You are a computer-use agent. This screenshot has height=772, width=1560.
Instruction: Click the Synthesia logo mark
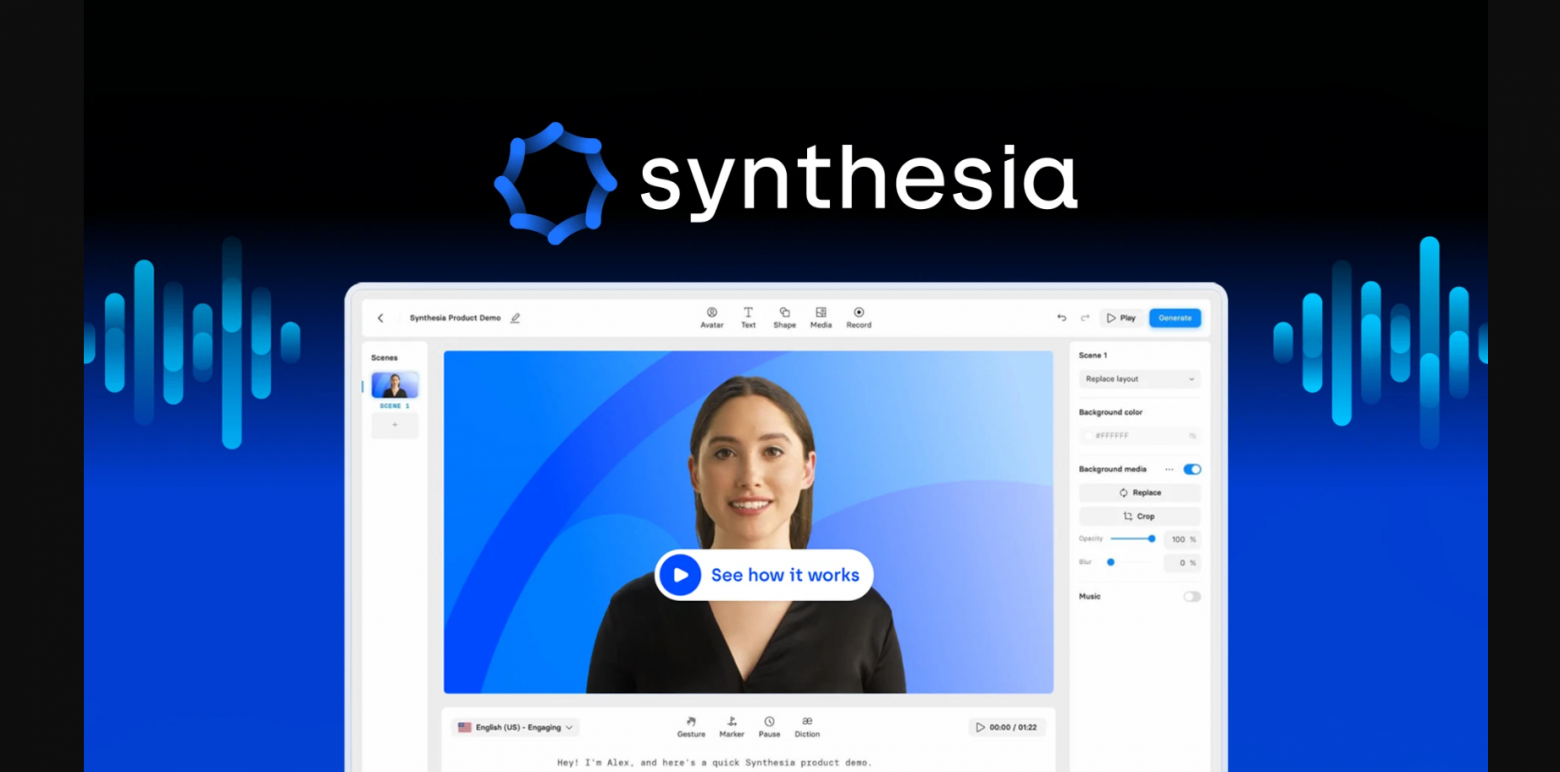(x=556, y=183)
